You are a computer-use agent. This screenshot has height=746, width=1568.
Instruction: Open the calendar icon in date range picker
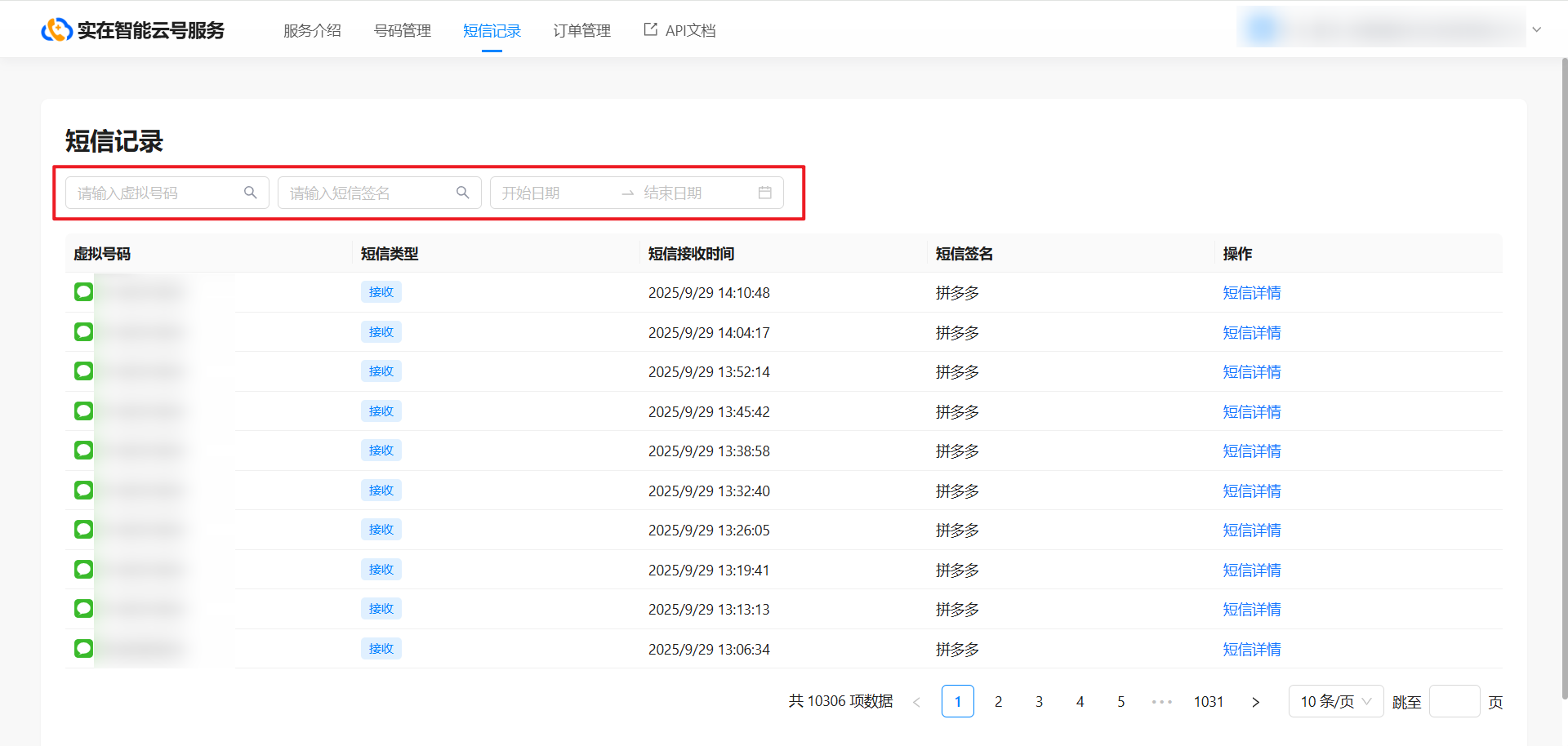click(764, 193)
